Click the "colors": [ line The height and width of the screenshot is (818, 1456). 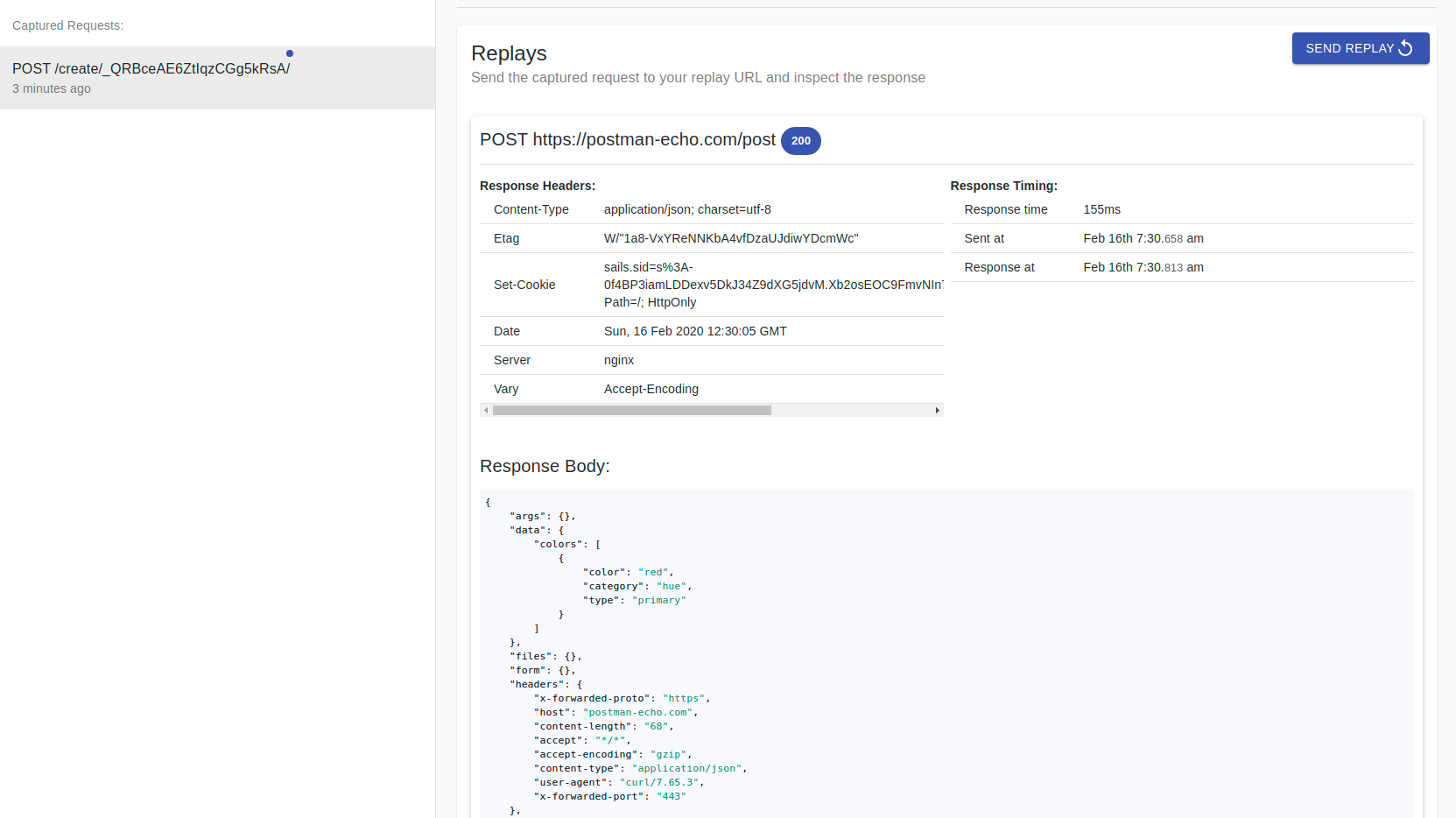[567, 544]
